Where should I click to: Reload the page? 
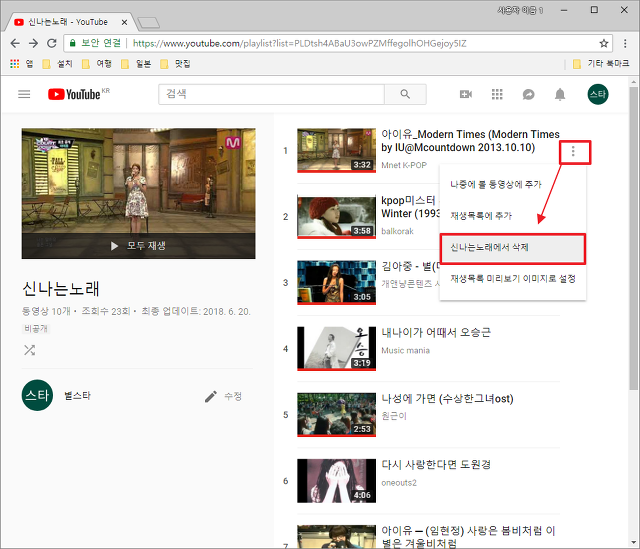(x=51, y=43)
